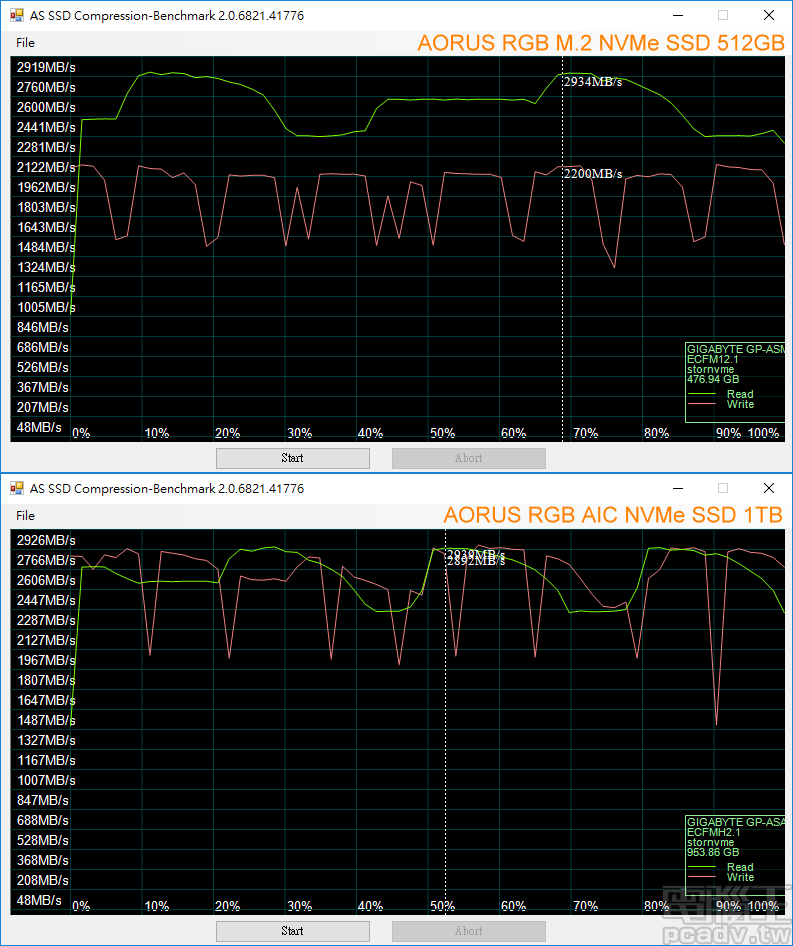Click Start button in top benchmark window
The width and height of the screenshot is (793, 946).
tap(293, 458)
